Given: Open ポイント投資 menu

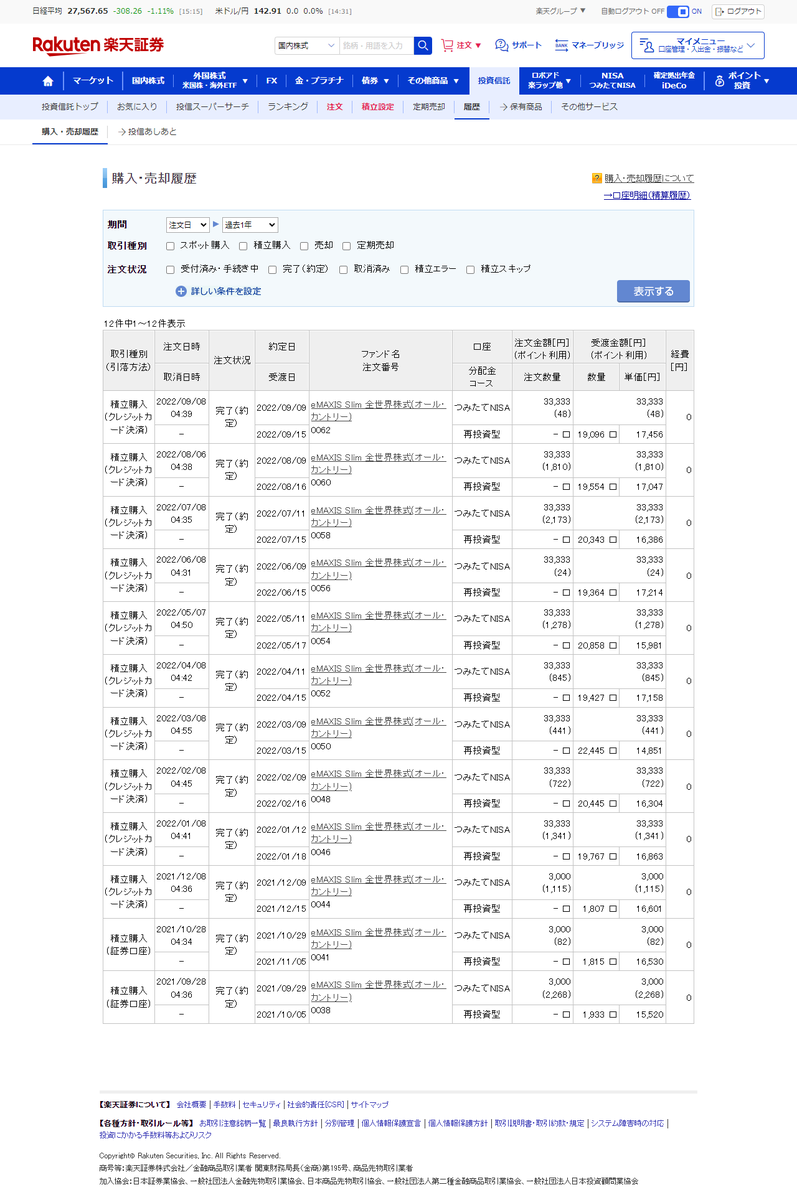Looking at the screenshot, I should 741,81.
